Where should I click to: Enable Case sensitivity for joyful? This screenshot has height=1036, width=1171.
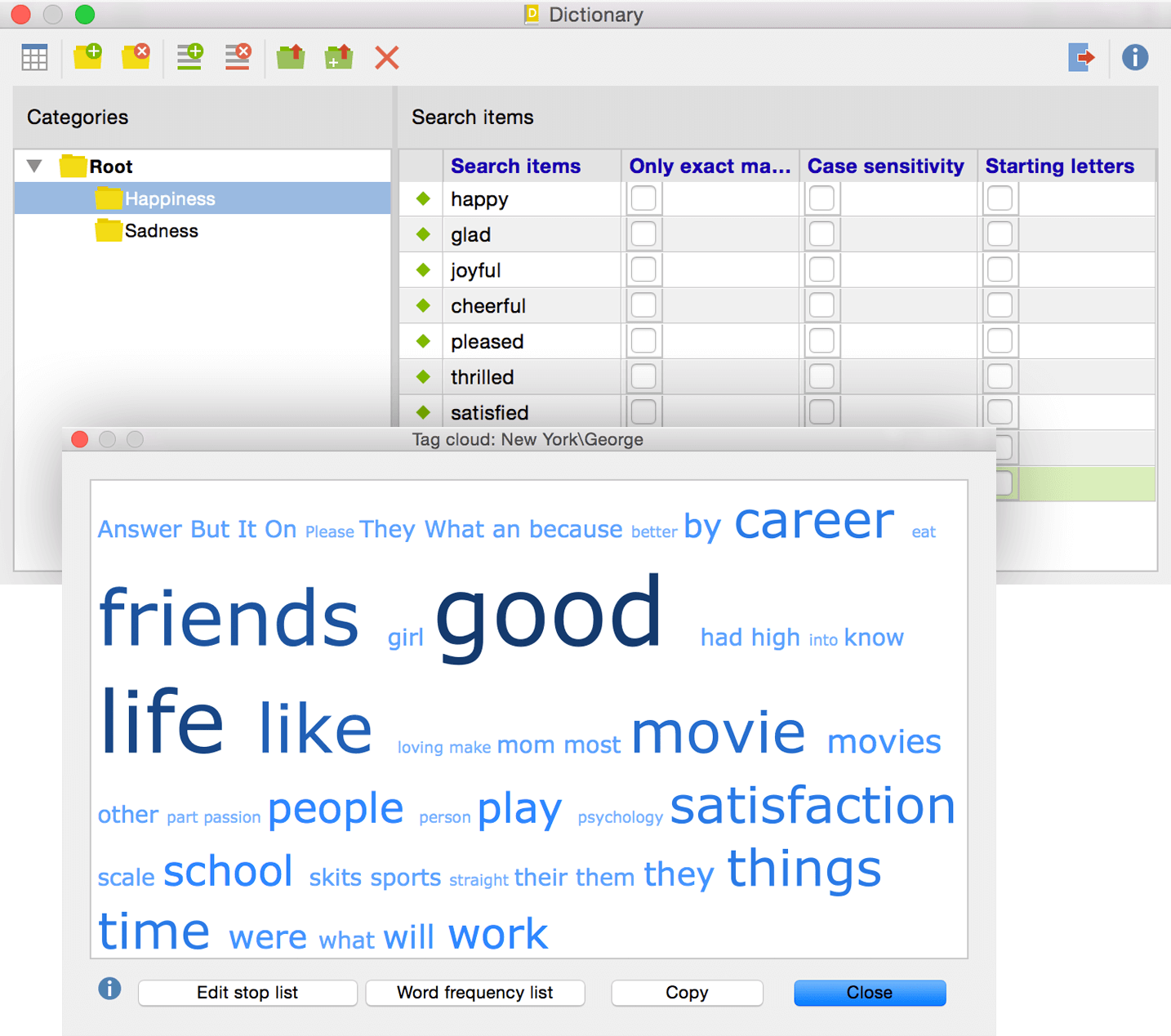[x=821, y=269]
